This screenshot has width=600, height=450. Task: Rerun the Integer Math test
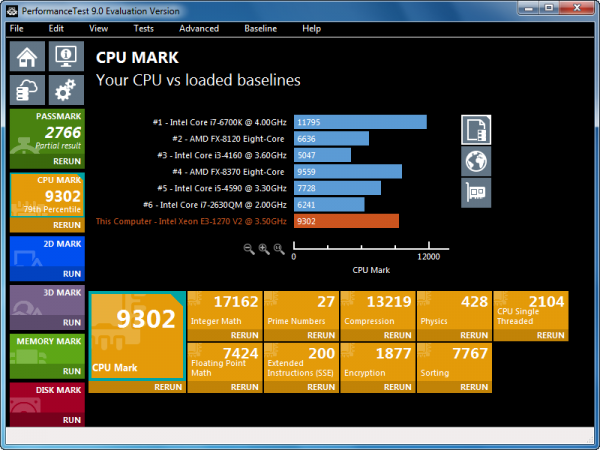pos(245,336)
